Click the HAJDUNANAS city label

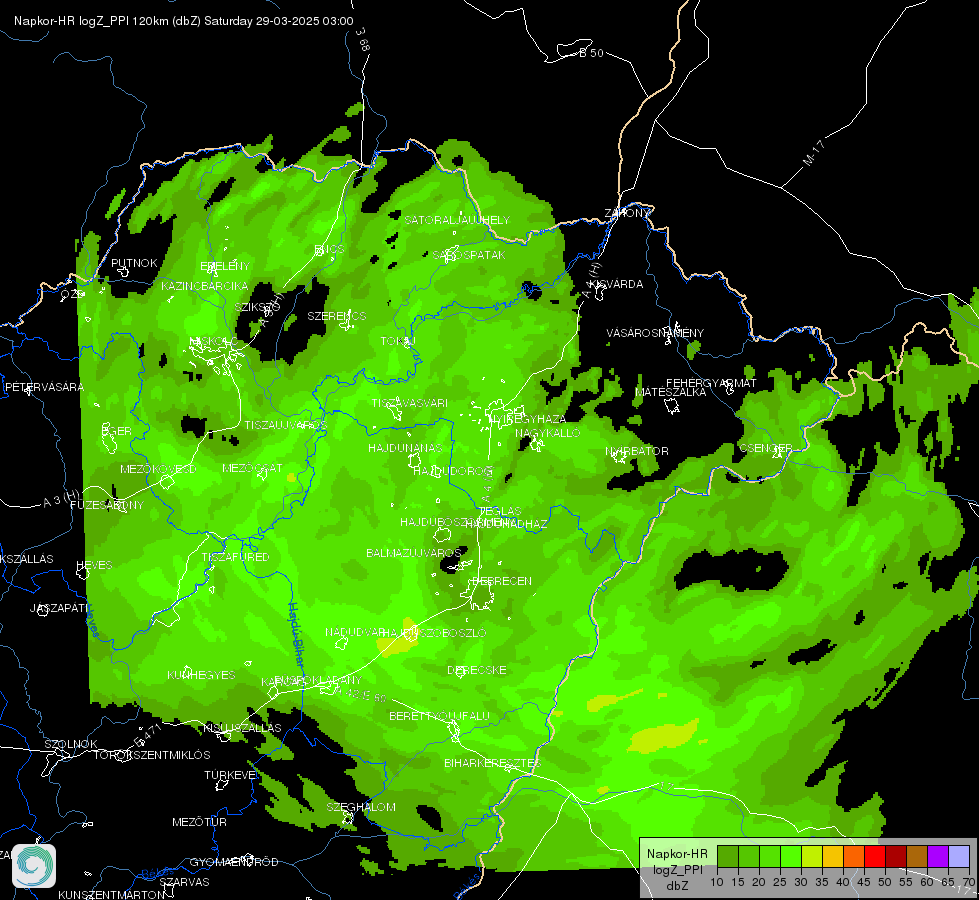[x=405, y=448]
